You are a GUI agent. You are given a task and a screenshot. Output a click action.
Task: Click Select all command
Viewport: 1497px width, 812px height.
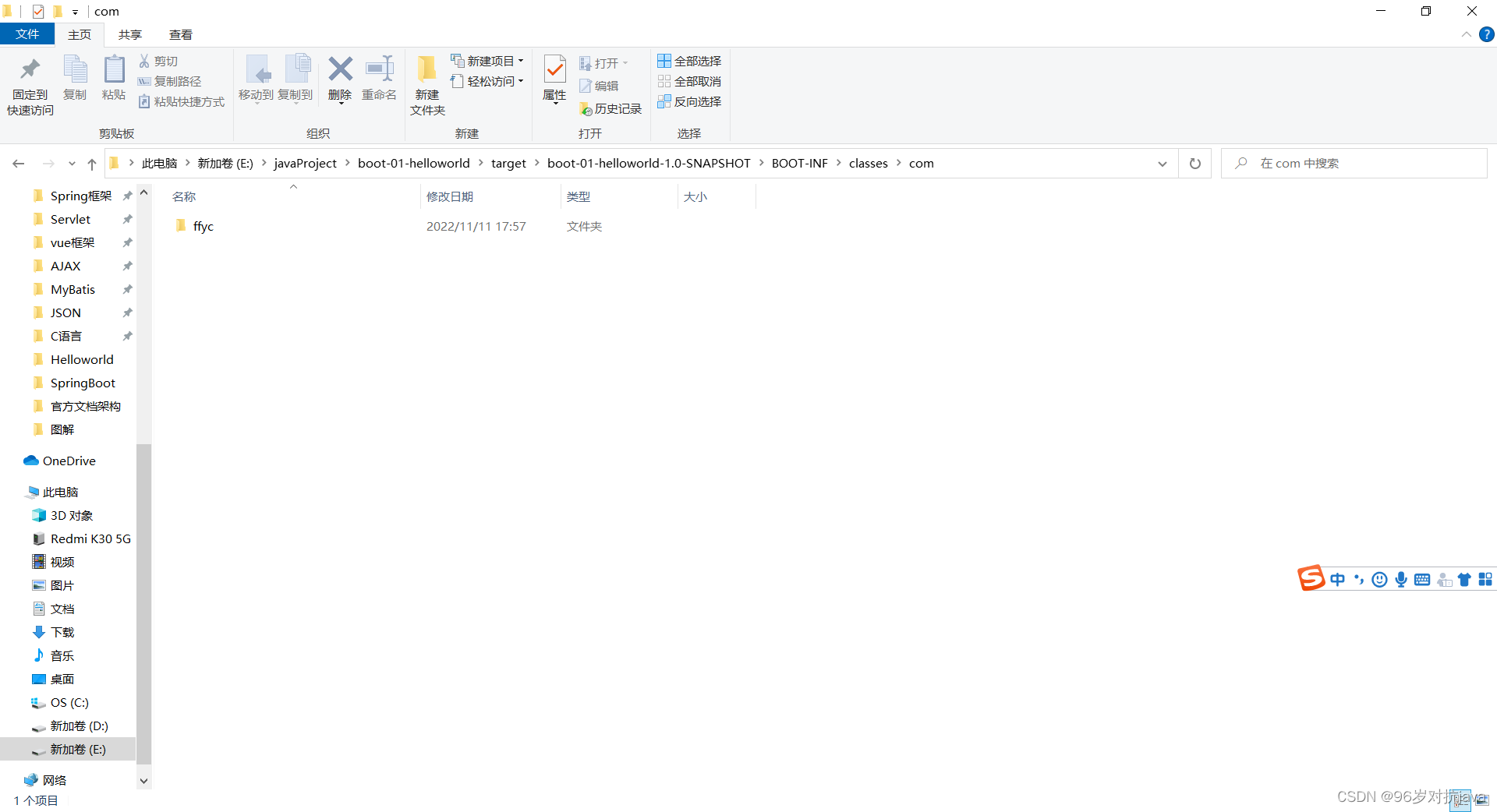click(689, 61)
